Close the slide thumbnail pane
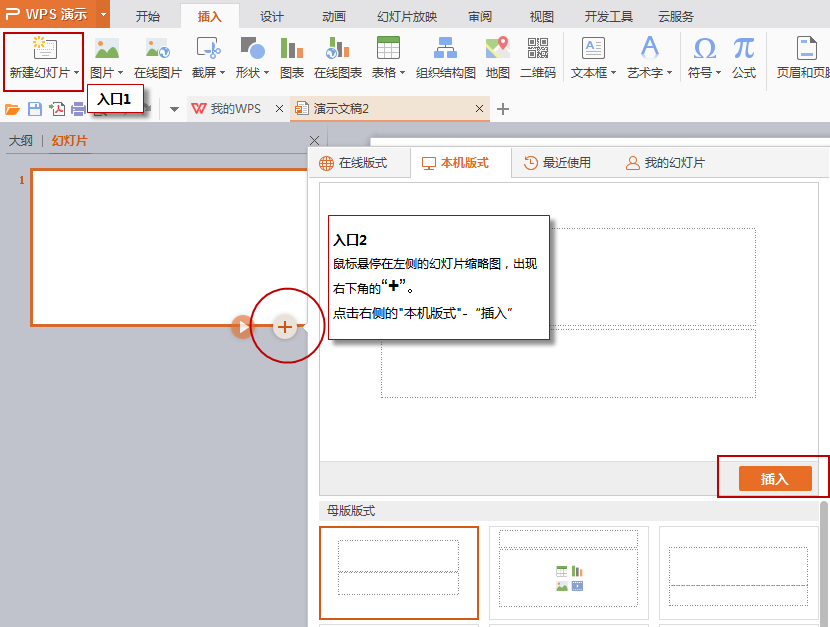This screenshot has height=627, width=830. pos(314,140)
